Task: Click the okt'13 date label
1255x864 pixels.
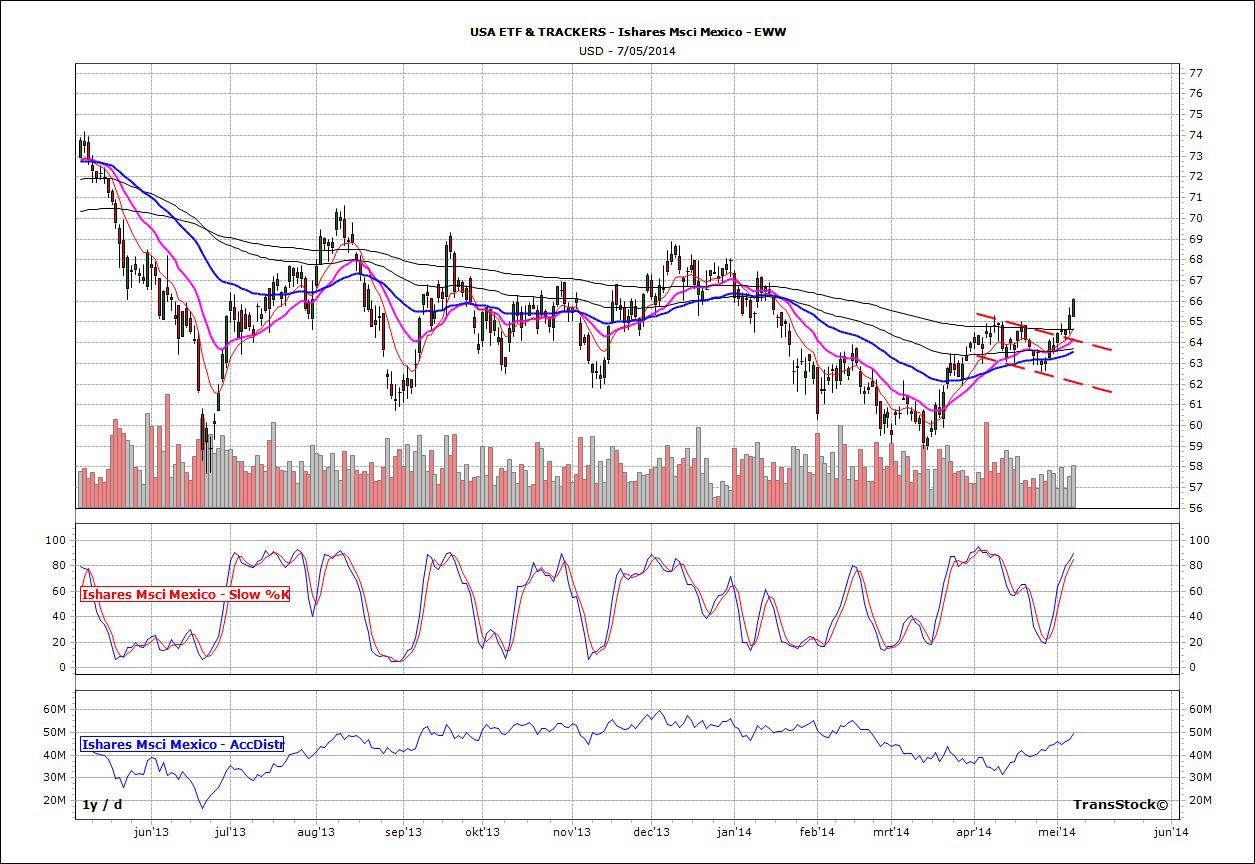Action: (x=482, y=831)
